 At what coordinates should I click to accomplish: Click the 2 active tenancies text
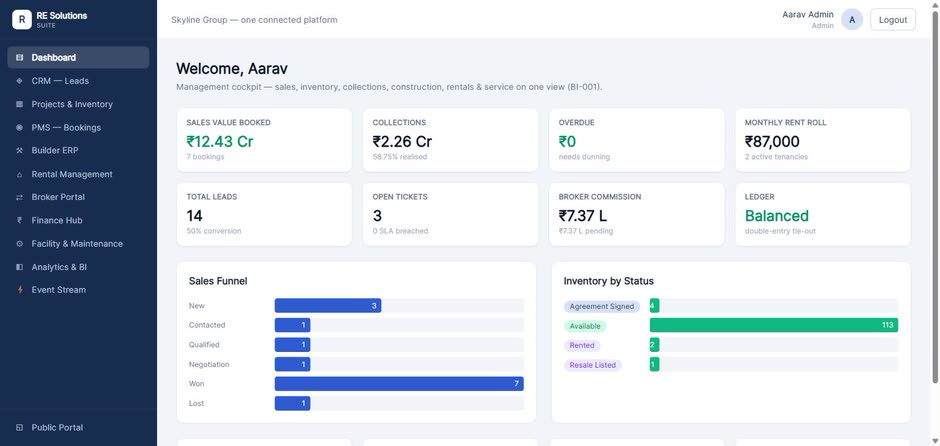776,157
